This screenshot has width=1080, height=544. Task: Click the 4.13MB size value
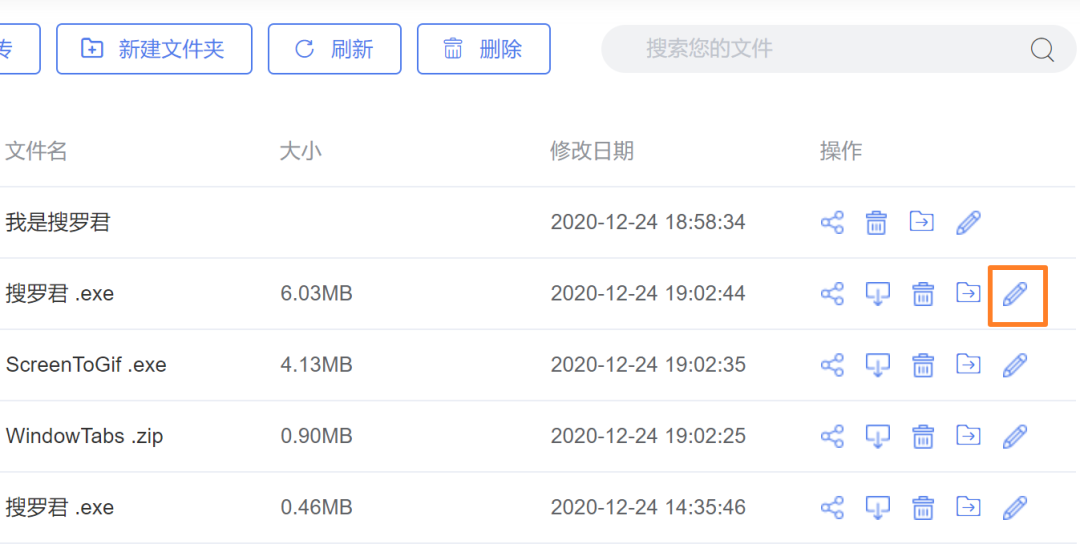(x=316, y=365)
